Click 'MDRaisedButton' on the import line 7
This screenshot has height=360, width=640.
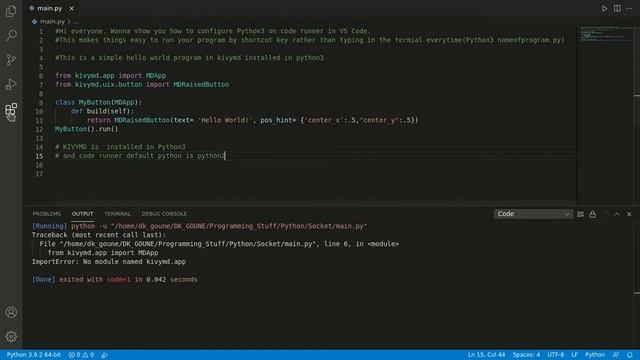click(x=201, y=84)
